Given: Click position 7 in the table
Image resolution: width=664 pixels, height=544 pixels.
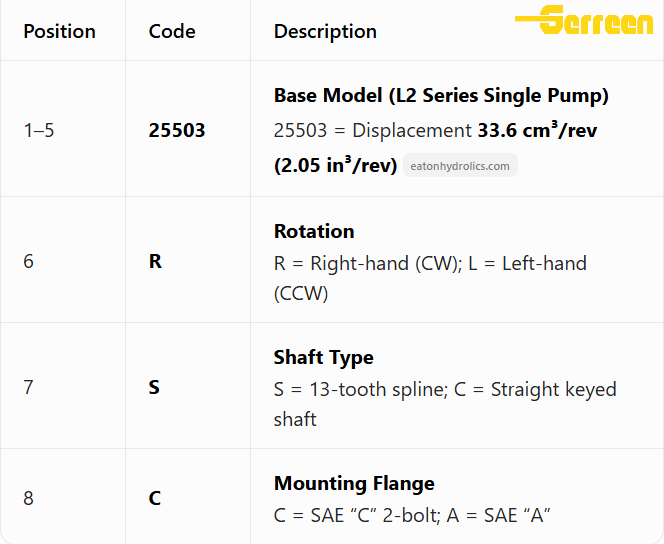Looking at the screenshot, I should pyautogui.click(x=28, y=387).
